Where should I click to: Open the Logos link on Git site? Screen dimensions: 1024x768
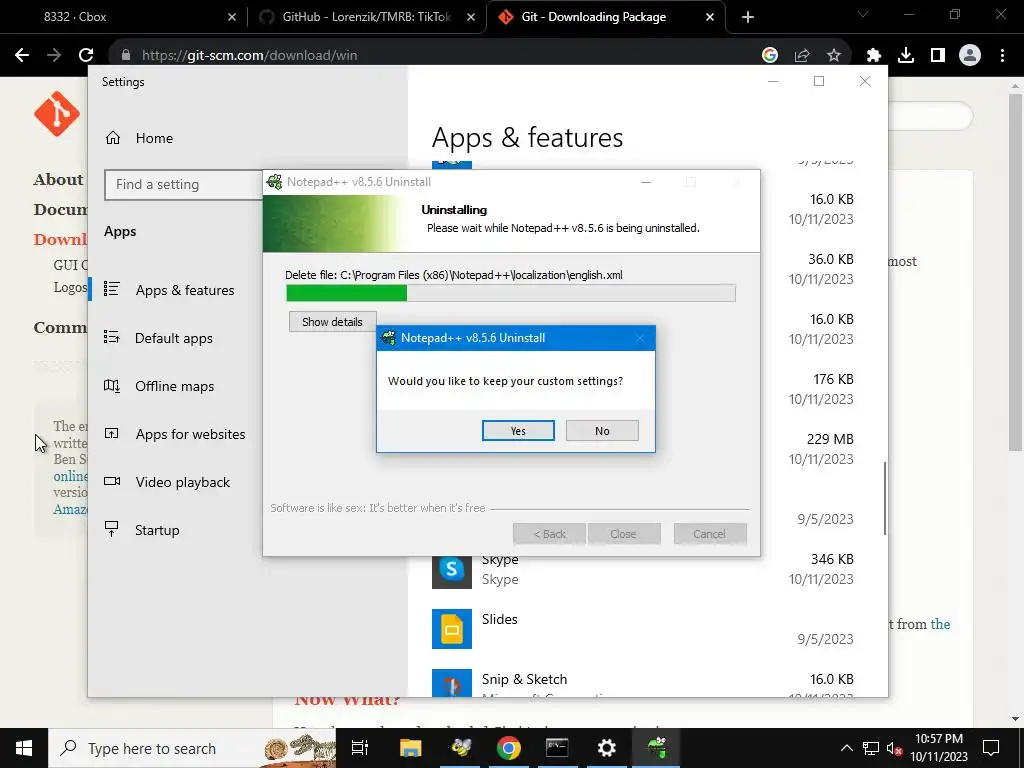(71, 287)
